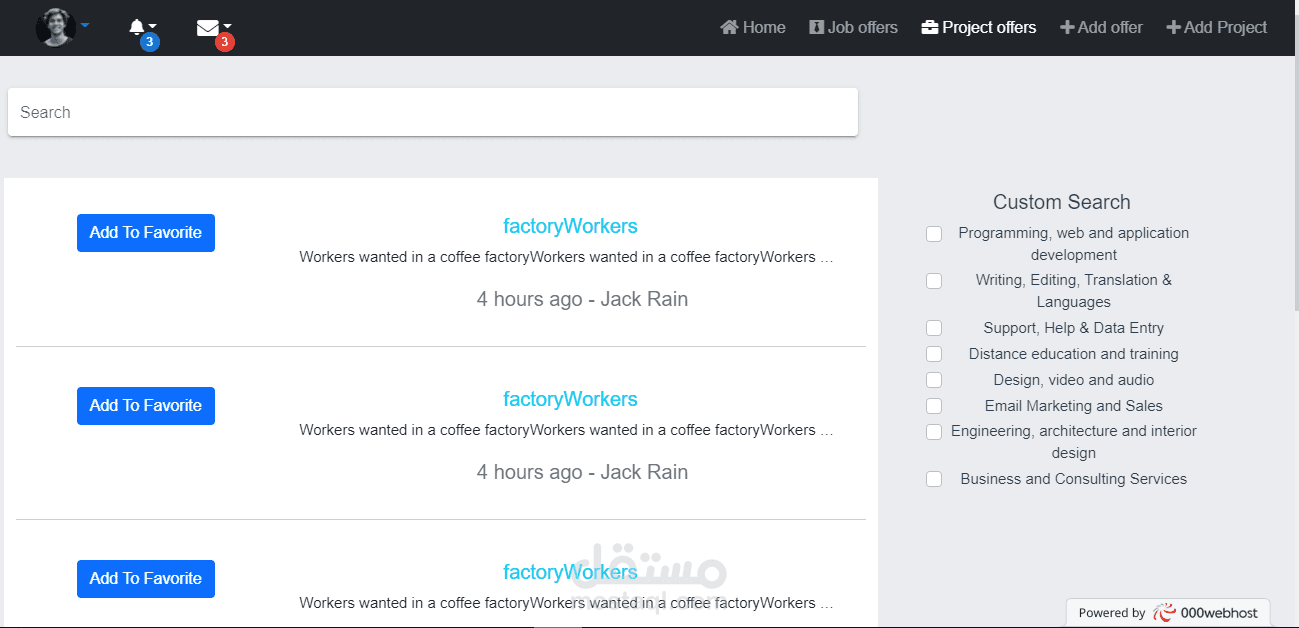Click the Home house icon
This screenshot has width=1299, height=628.
729,27
